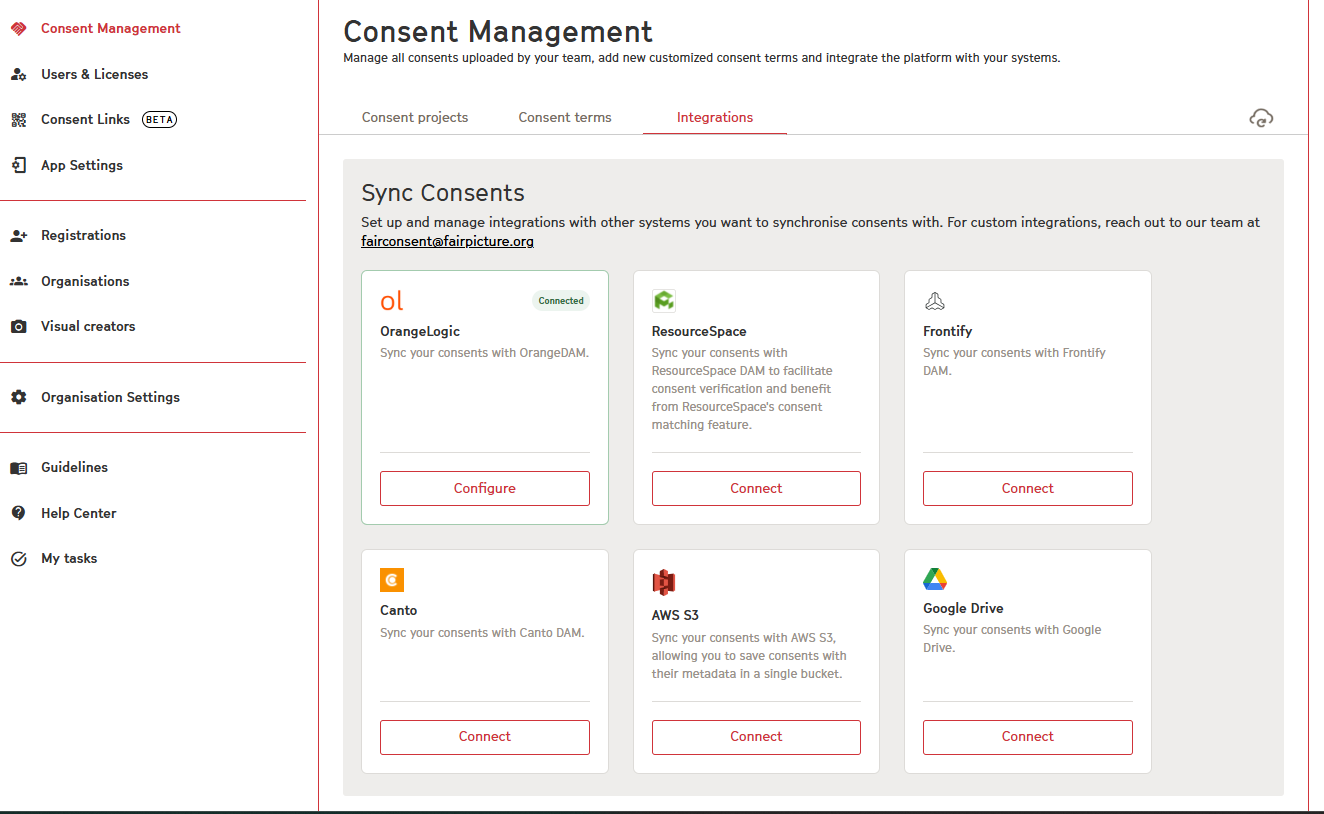This screenshot has height=814, width=1324.
Task: Switch to the Consent terms tab
Action: tap(565, 118)
